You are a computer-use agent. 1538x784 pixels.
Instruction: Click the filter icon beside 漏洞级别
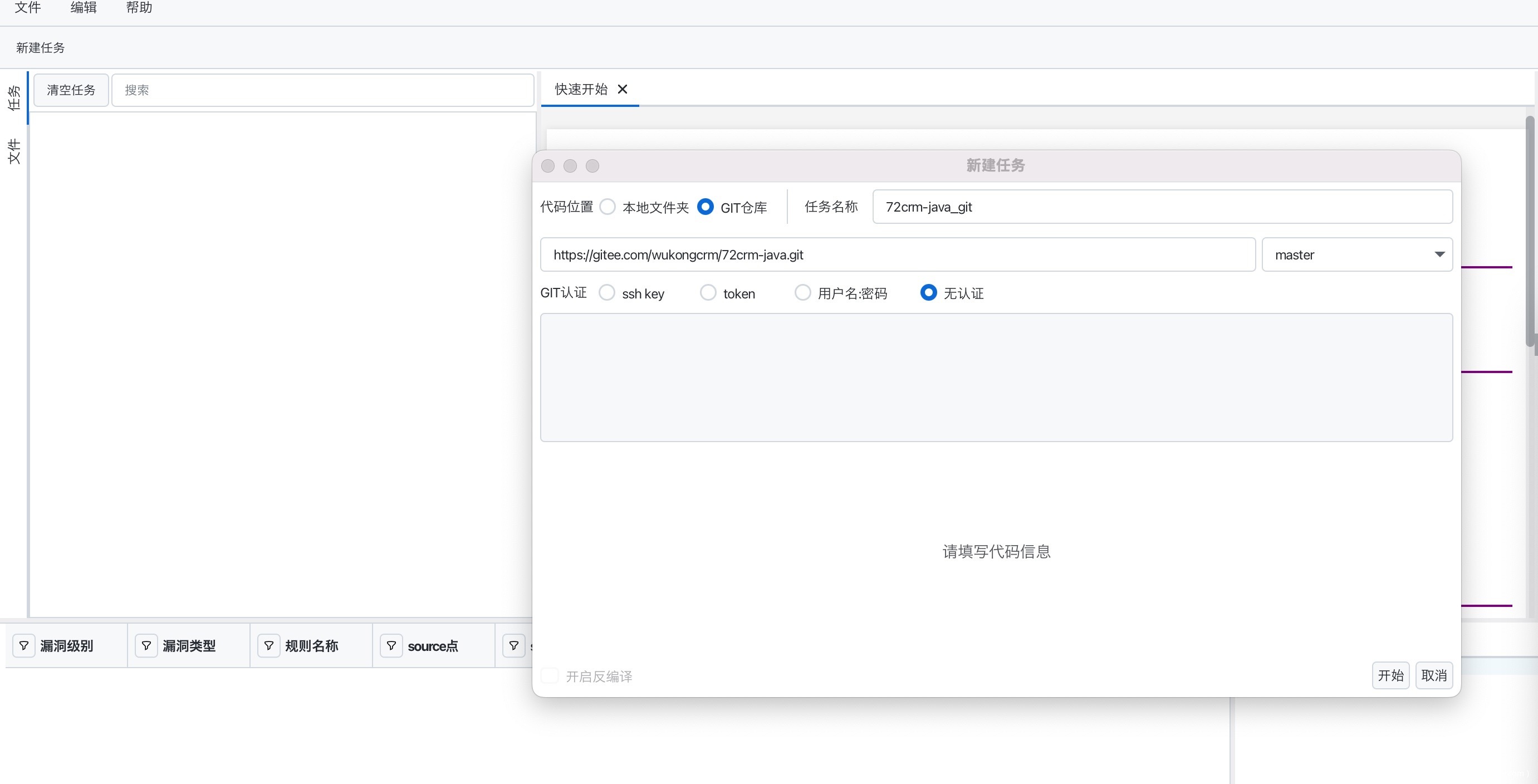click(x=24, y=645)
